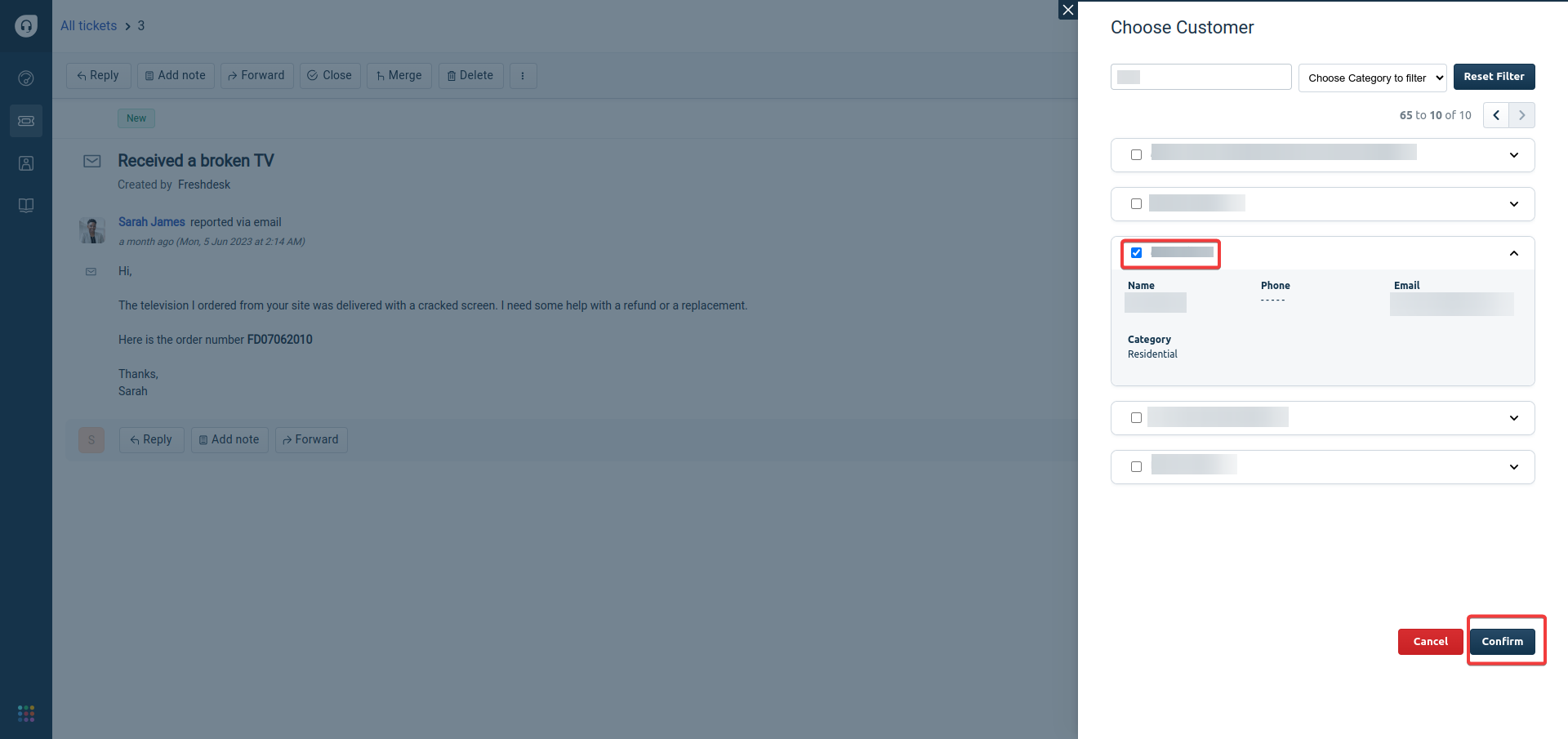Expand the fifth customer row details

click(1514, 467)
